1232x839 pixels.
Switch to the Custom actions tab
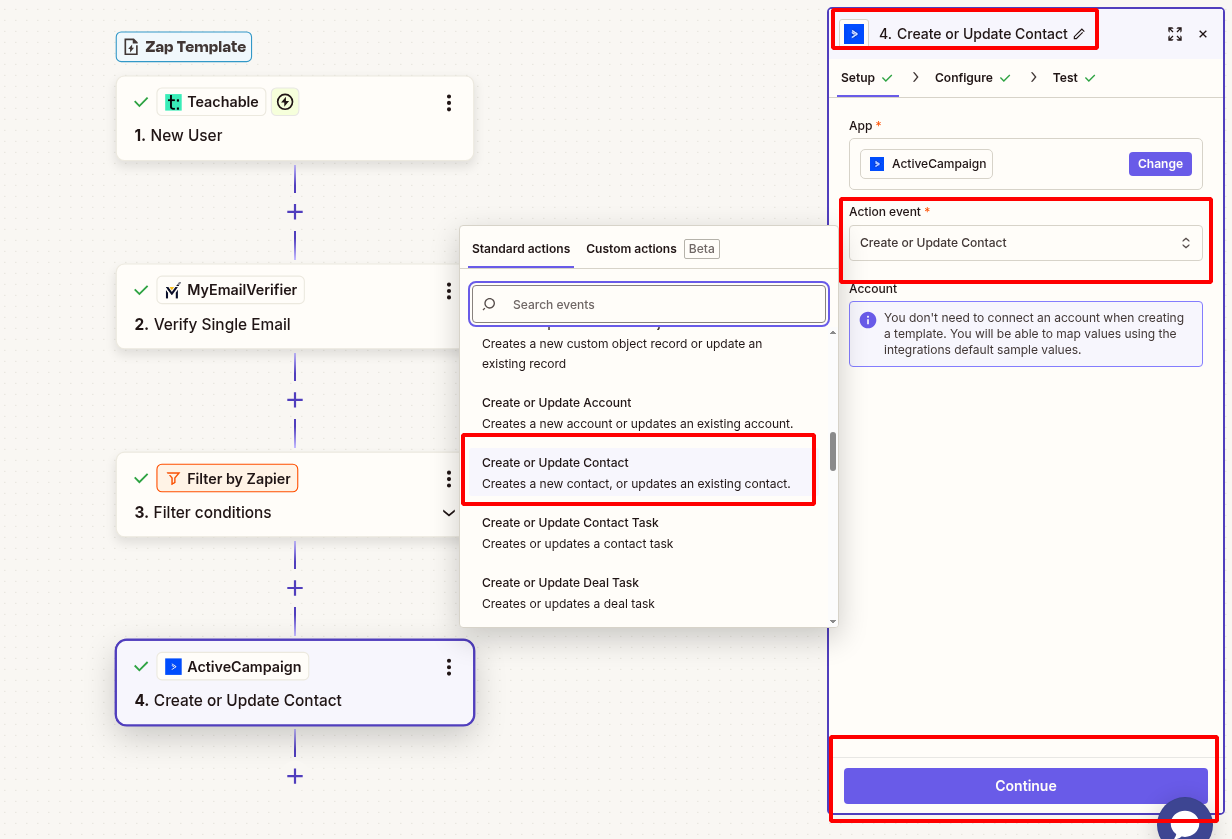click(x=630, y=248)
